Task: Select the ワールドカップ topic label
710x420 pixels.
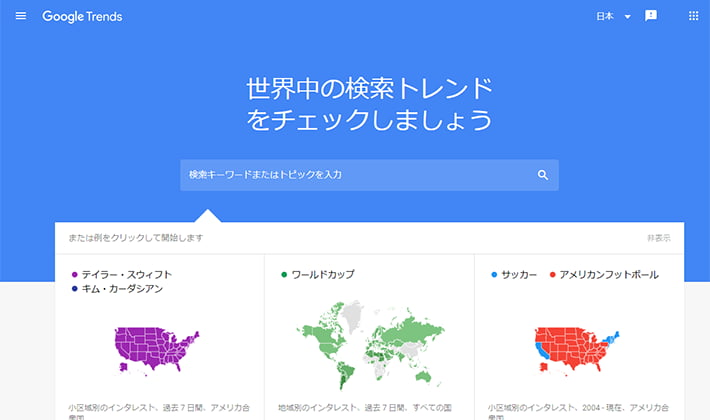Action: point(323,274)
